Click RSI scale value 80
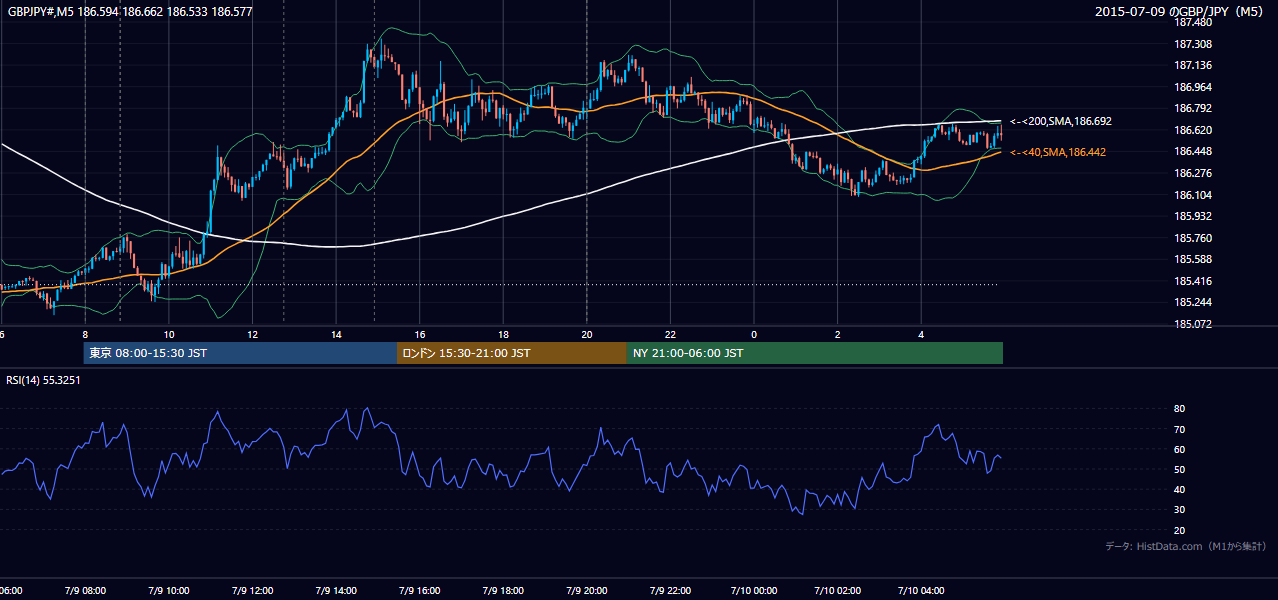This screenshot has height=600, width=1278. pyautogui.click(x=1179, y=409)
